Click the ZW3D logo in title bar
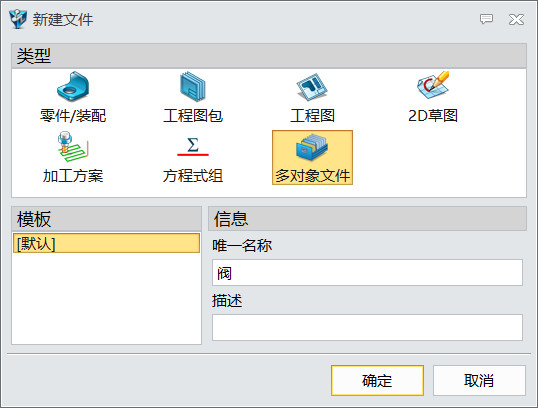Image resolution: width=538 pixels, height=408 pixels. tap(18, 19)
